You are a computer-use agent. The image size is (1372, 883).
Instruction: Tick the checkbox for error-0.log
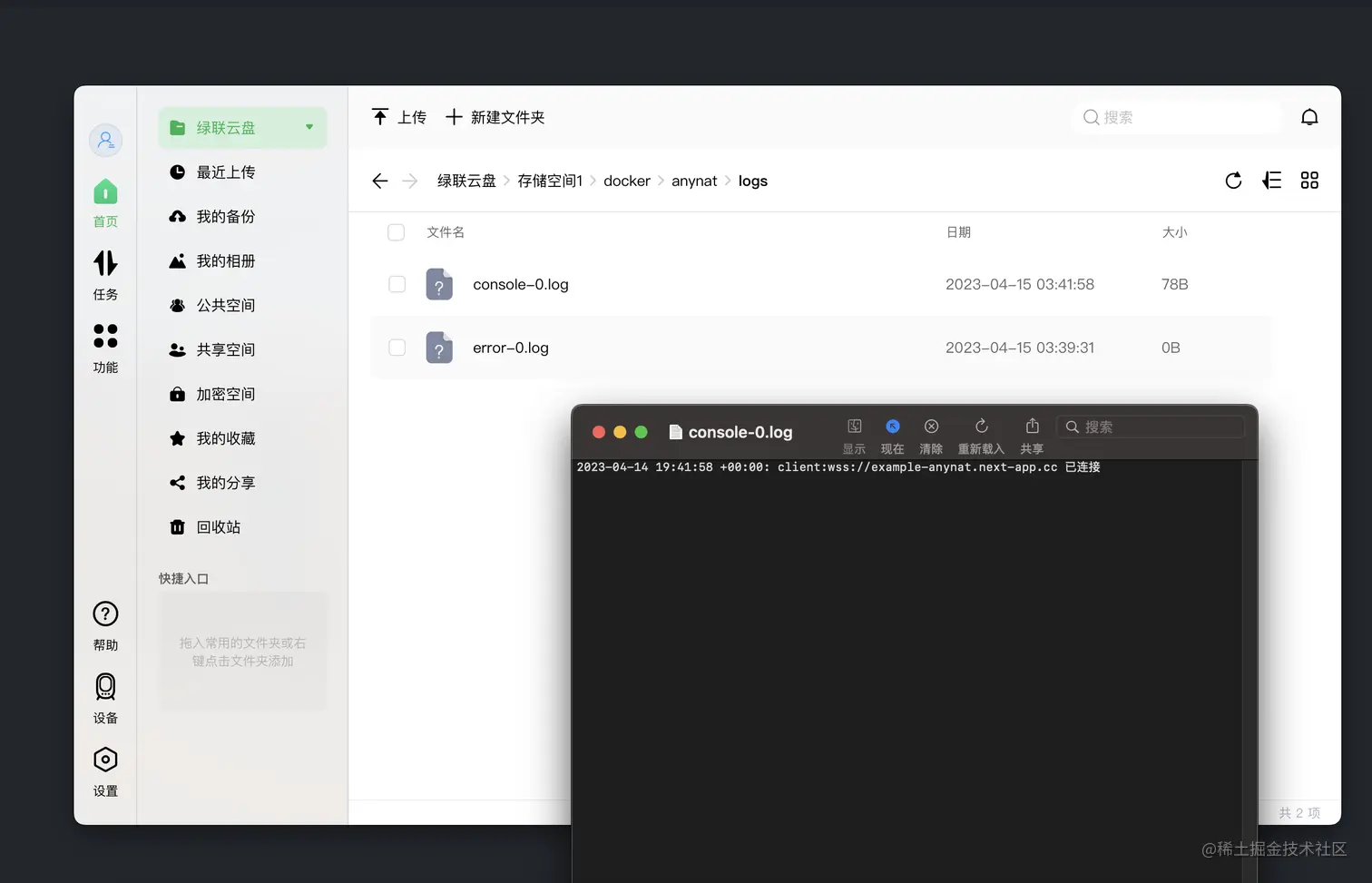click(x=397, y=348)
